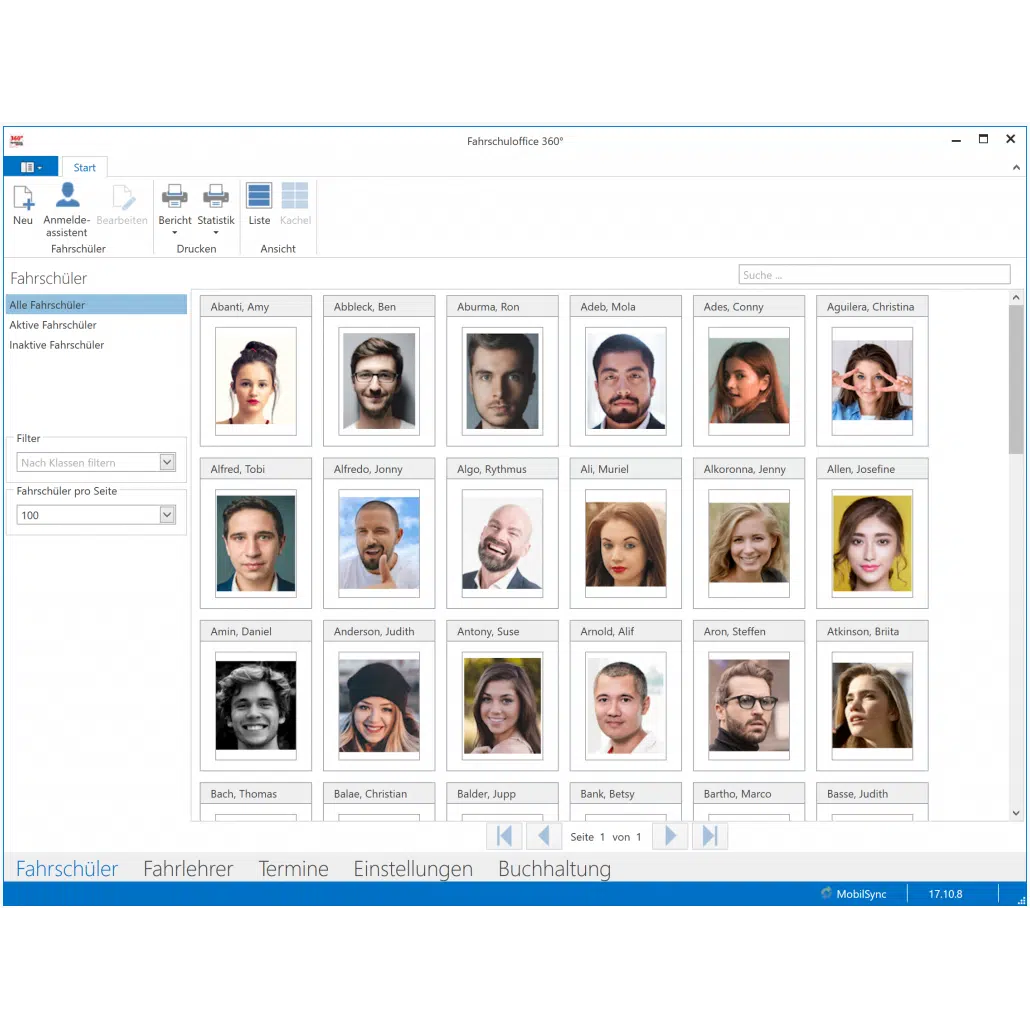Show Aktive Fahrschüler list
Image resolution: width=1030 pixels, height=1030 pixels.
(x=53, y=325)
